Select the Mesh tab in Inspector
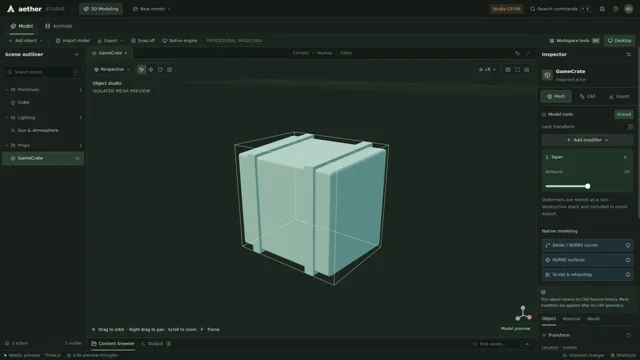This screenshot has width=640, height=360. 556,97
